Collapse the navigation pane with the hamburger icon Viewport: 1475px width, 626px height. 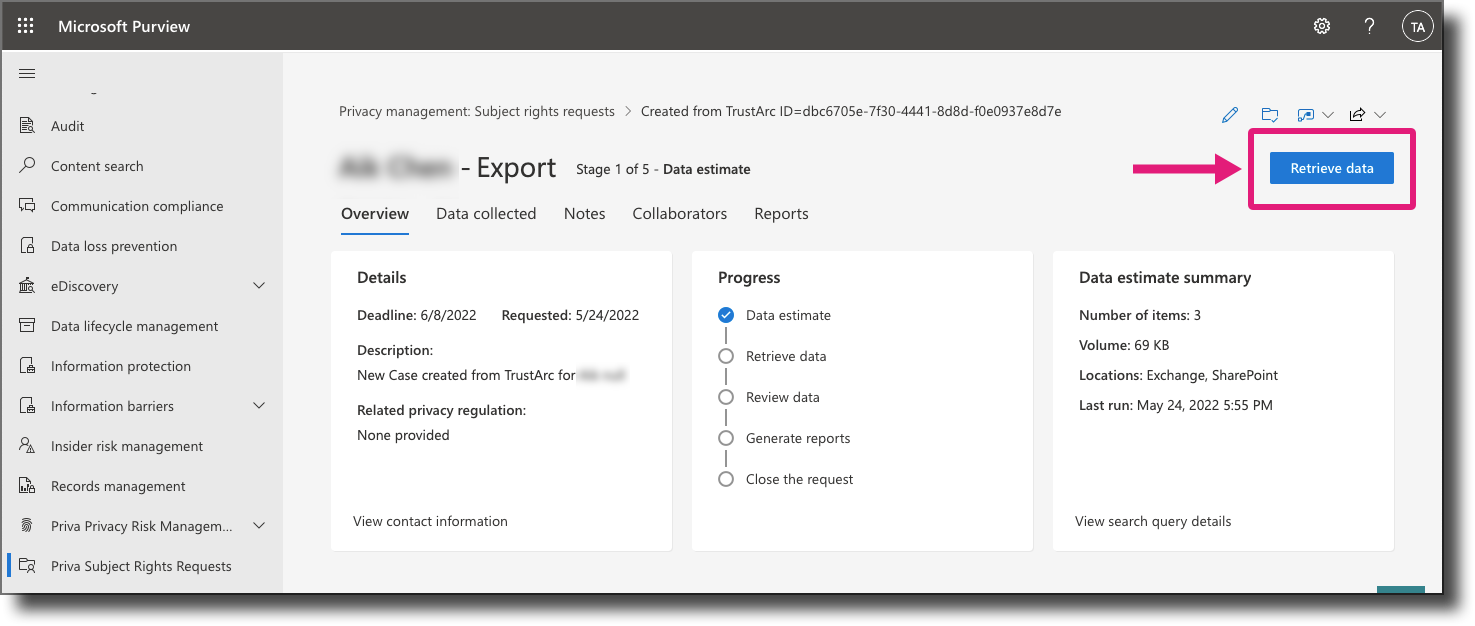pyautogui.click(x=27, y=72)
